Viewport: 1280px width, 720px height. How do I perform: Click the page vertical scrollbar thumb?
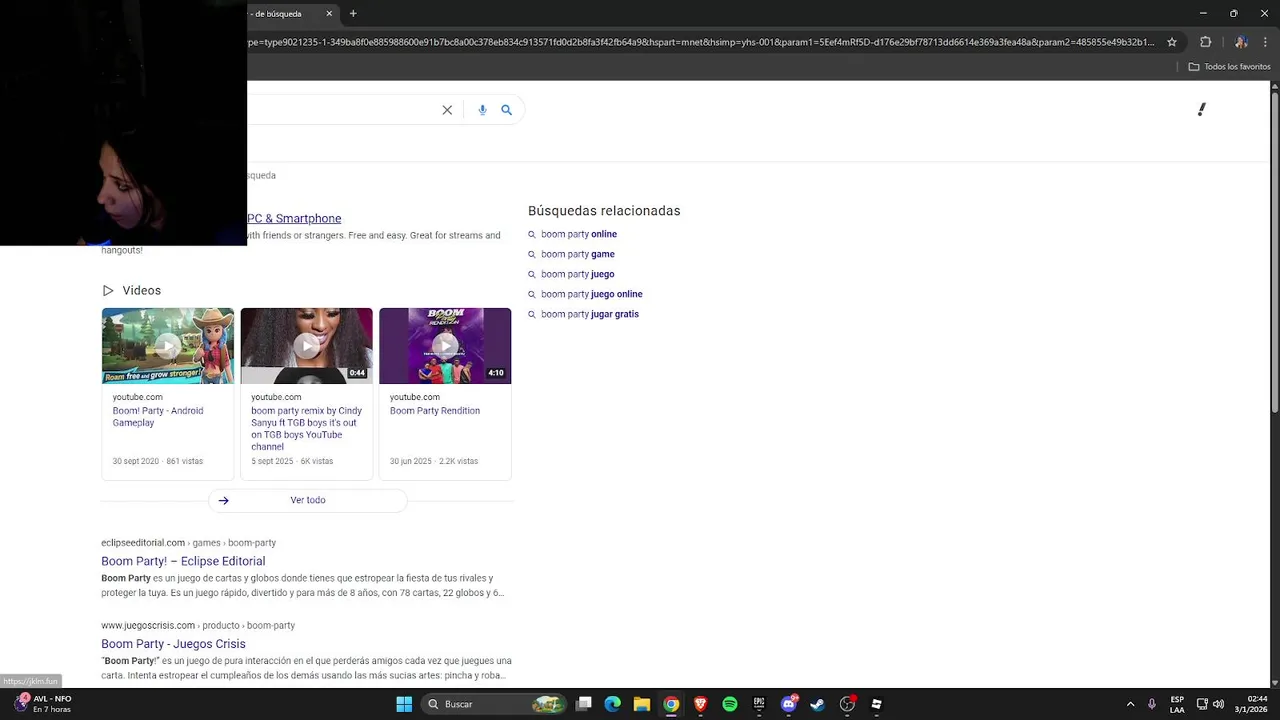[x=1275, y=250]
